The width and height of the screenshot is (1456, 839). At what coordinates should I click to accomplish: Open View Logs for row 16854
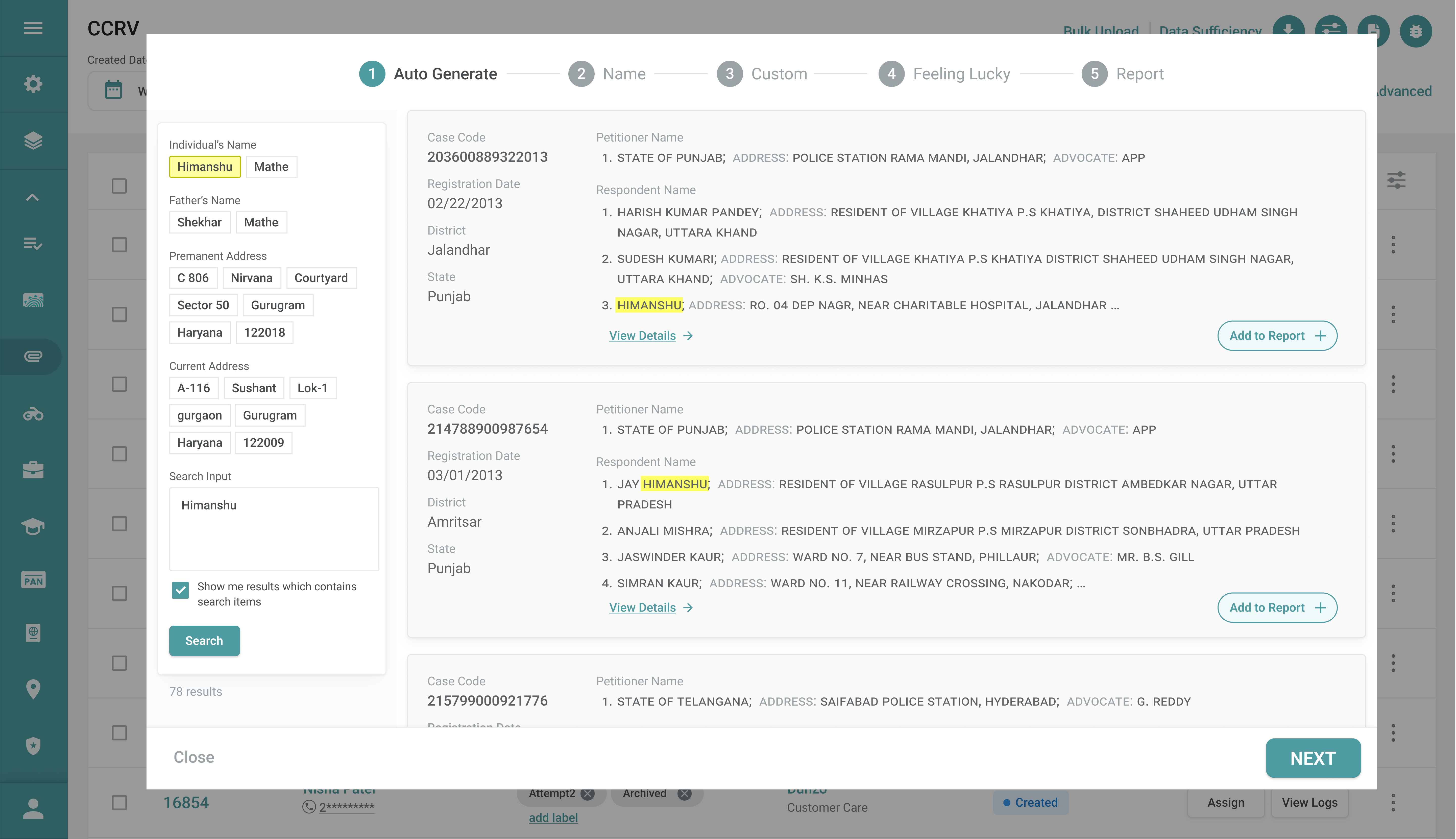click(x=1310, y=803)
